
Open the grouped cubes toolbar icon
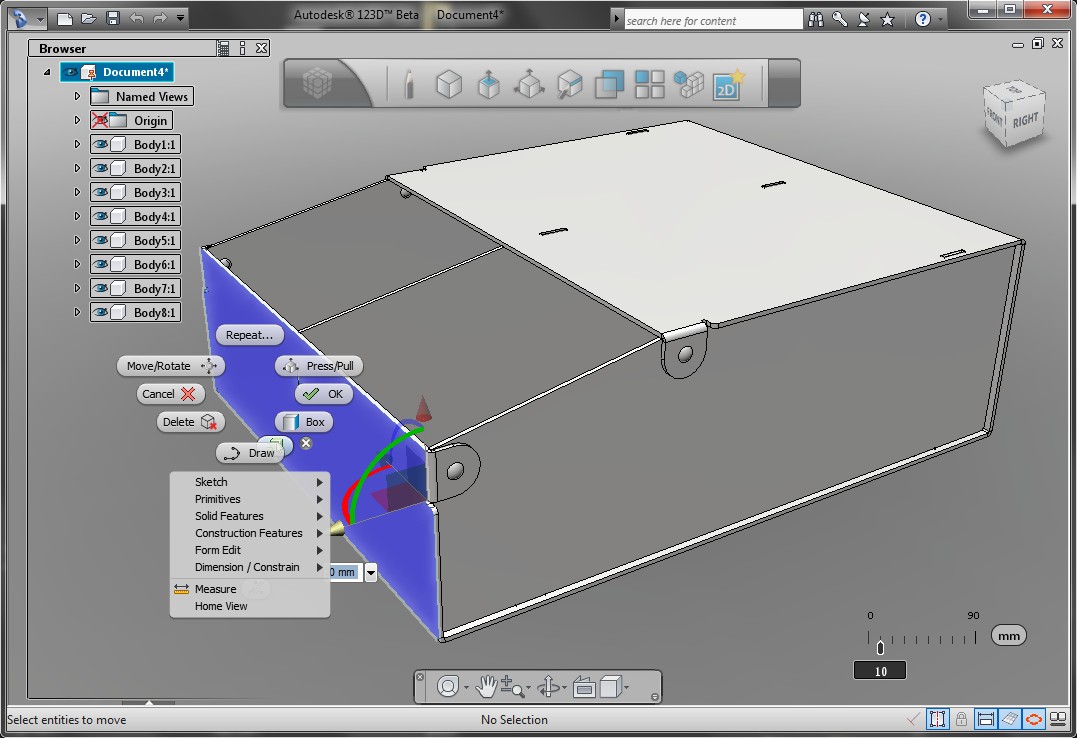689,85
